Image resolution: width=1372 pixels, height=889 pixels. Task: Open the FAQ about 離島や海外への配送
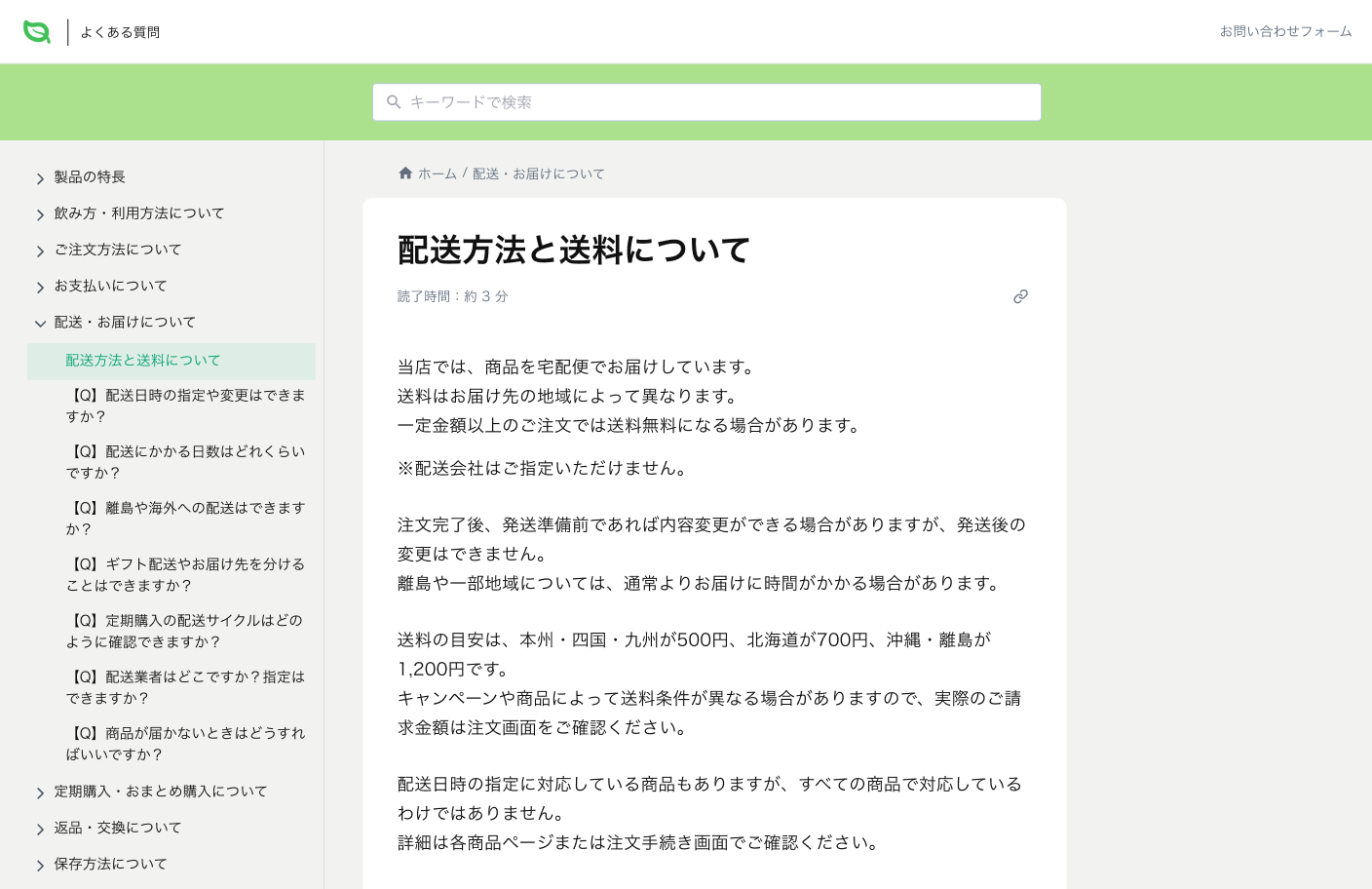(x=185, y=519)
